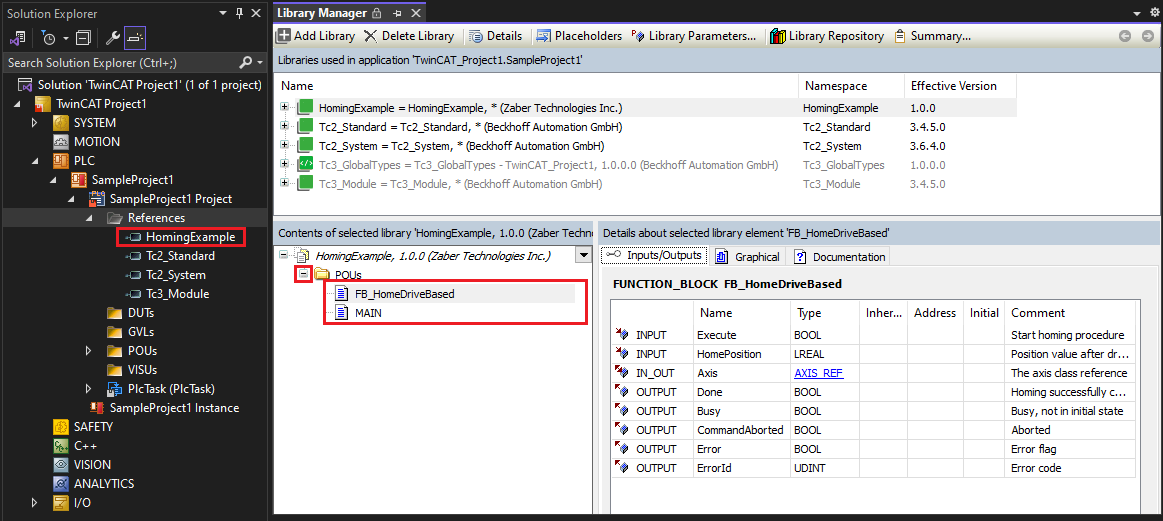The image size is (1163, 521).
Task: Expand the HomingExample library row
Action: pyautogui.click(x=285, y=108)
